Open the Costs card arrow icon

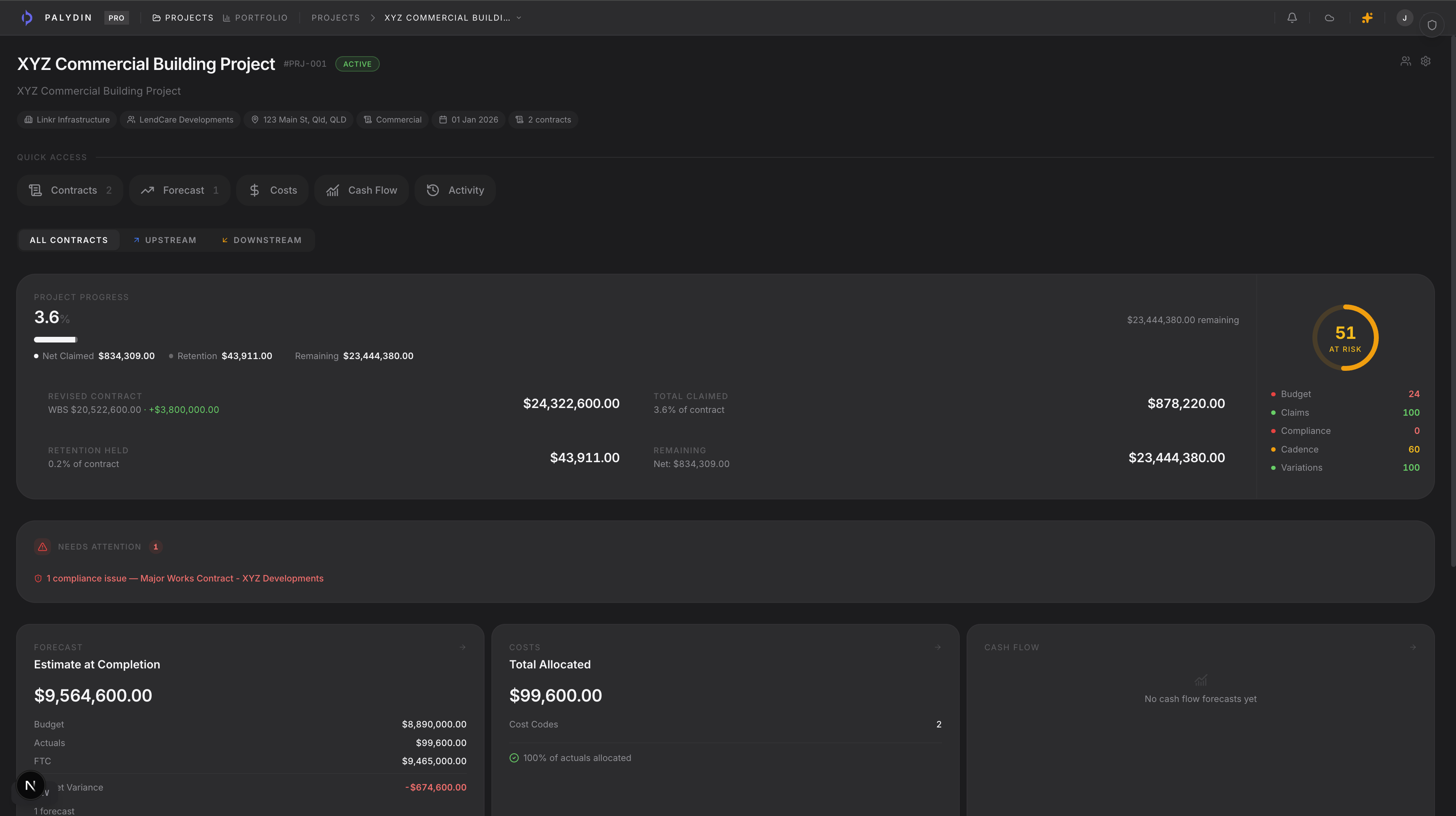tap(938, 647)
